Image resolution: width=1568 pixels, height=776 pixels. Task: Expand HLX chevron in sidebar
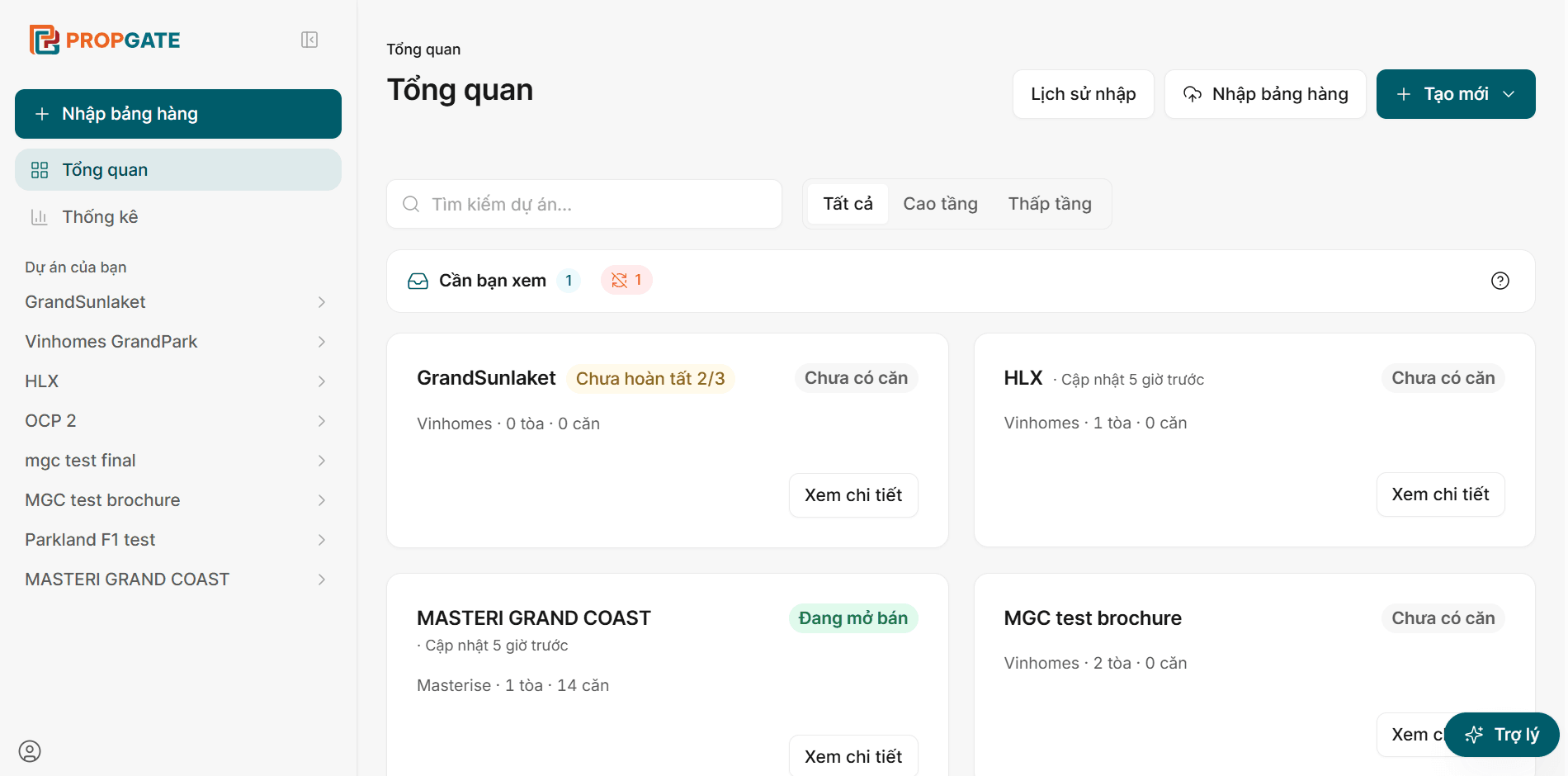click(322, 381)
